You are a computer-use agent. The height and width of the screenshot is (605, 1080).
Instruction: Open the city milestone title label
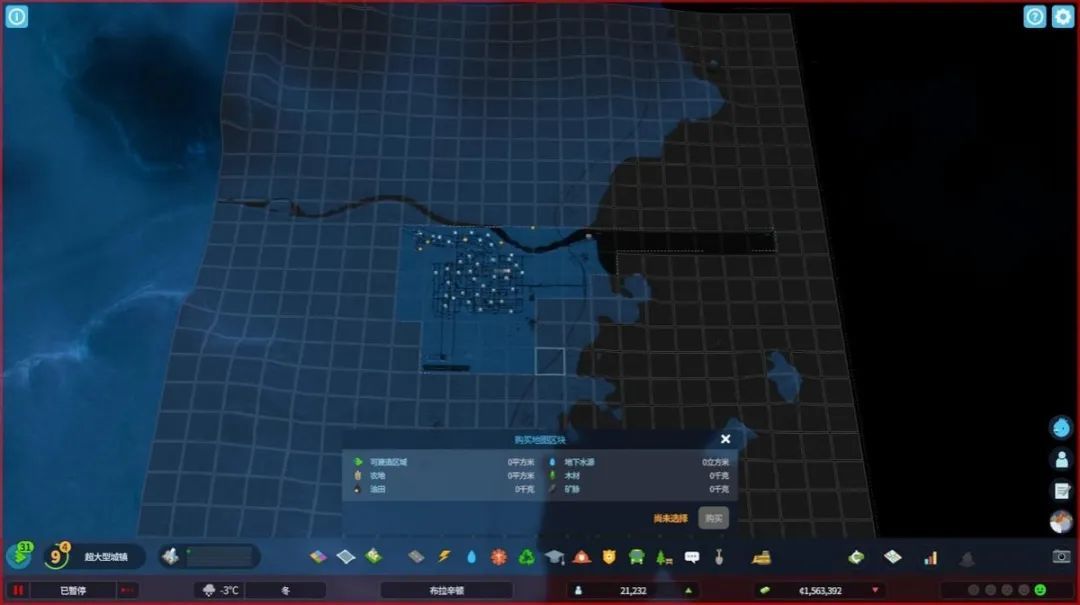(106, 557)
